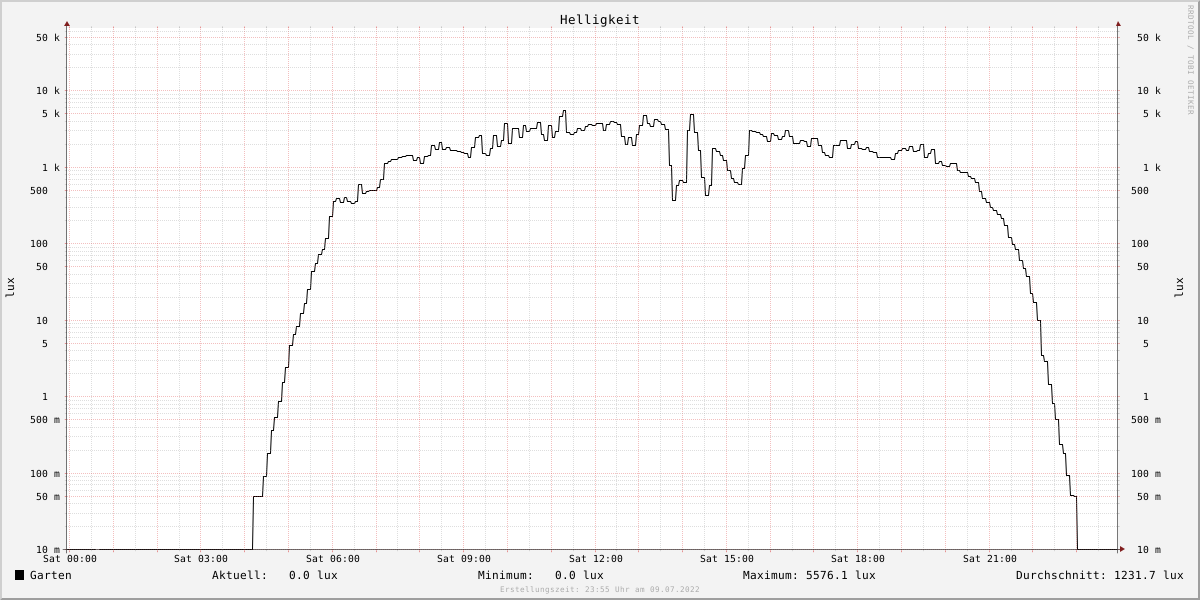
Task: Select the Sat 06:00 time axis label
Action: (333, 559)
